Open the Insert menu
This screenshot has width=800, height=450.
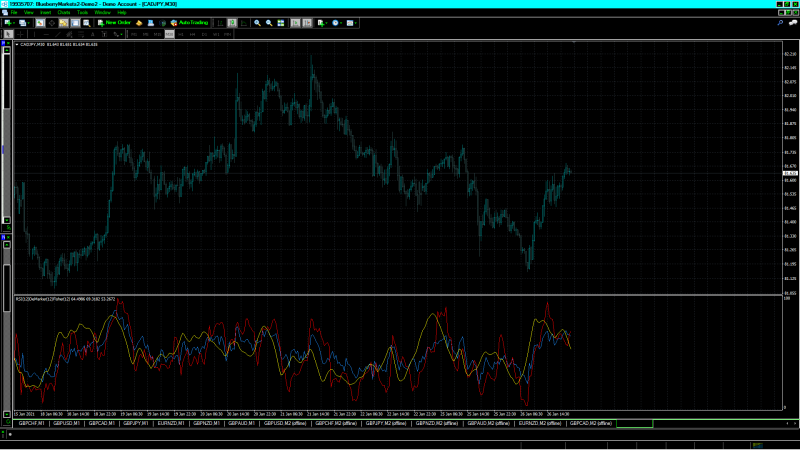(45, 12)
